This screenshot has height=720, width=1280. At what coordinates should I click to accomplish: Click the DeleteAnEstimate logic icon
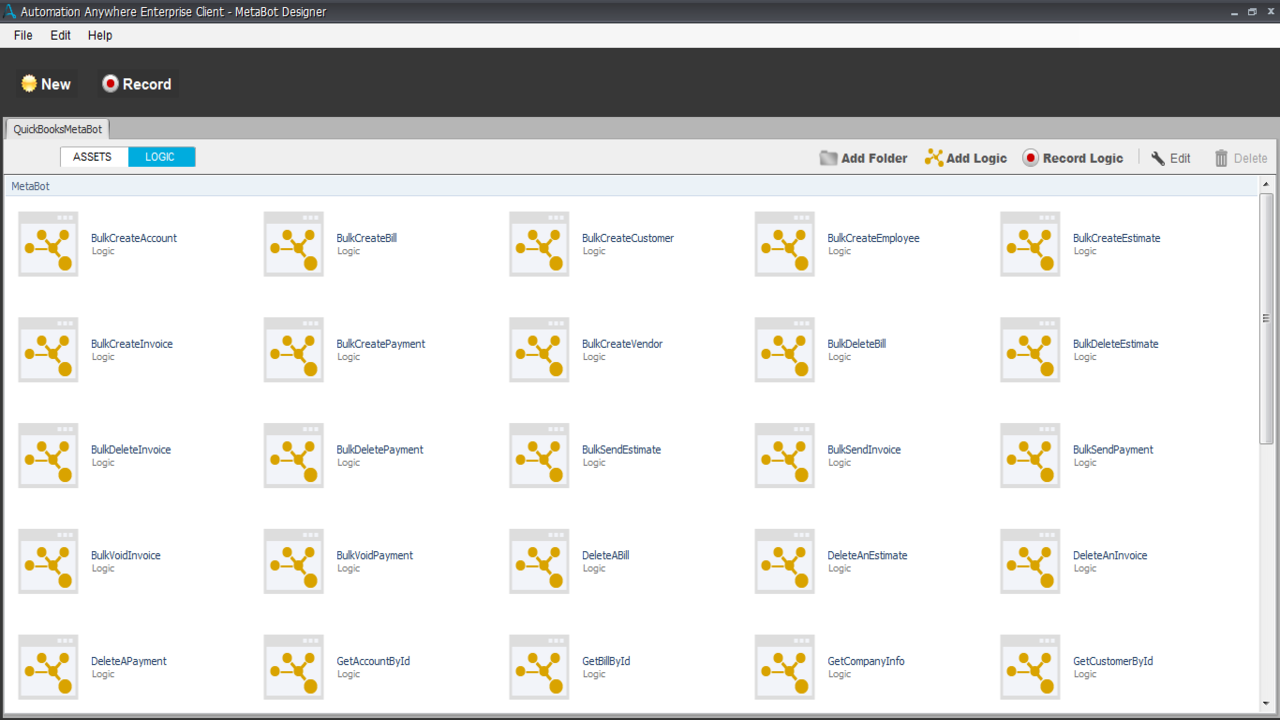785,562
